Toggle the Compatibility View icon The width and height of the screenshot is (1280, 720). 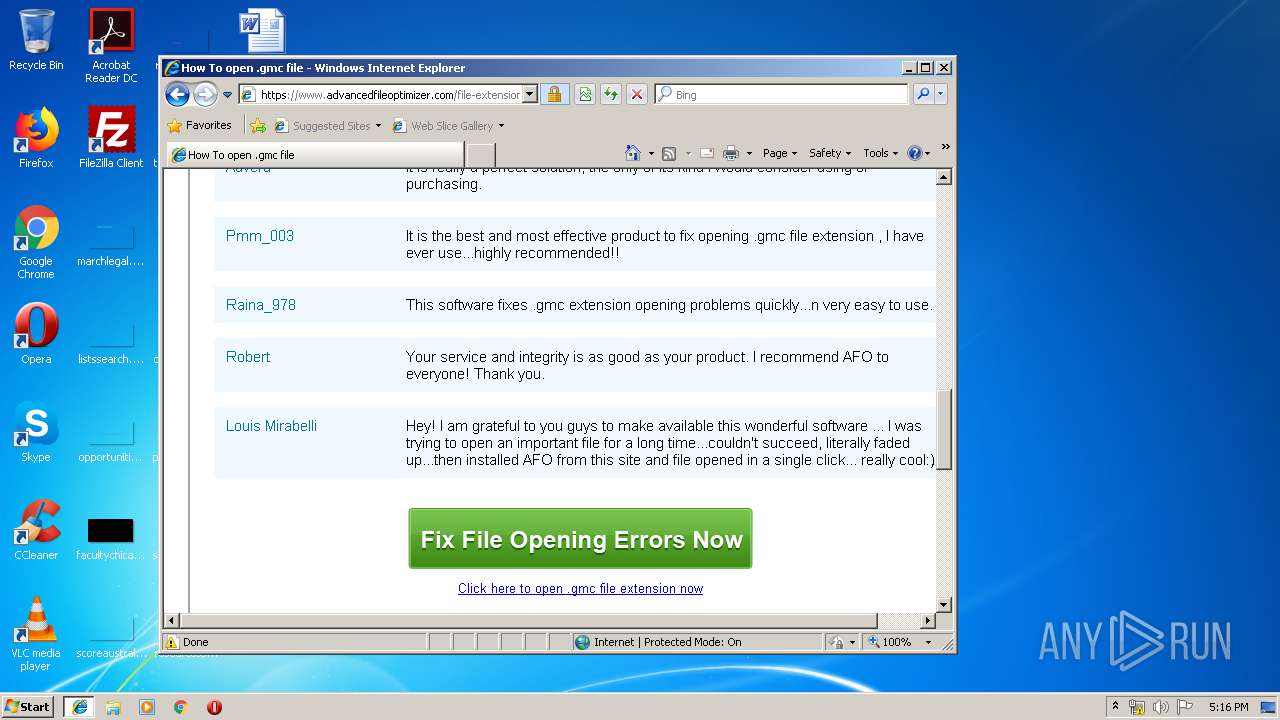(585, 95)
